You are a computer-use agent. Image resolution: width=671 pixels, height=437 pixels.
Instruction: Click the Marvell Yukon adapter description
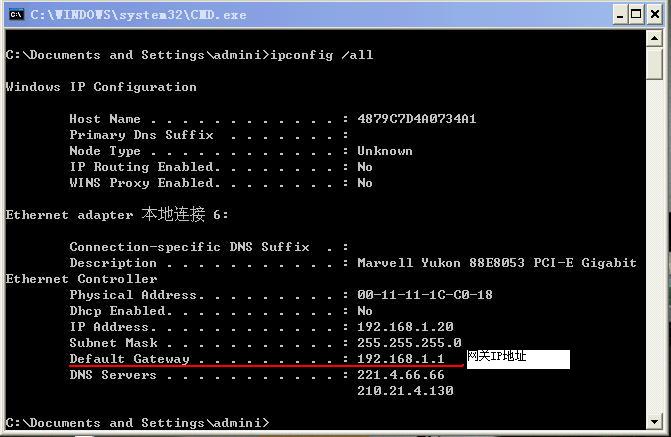(x=496, y=263)
